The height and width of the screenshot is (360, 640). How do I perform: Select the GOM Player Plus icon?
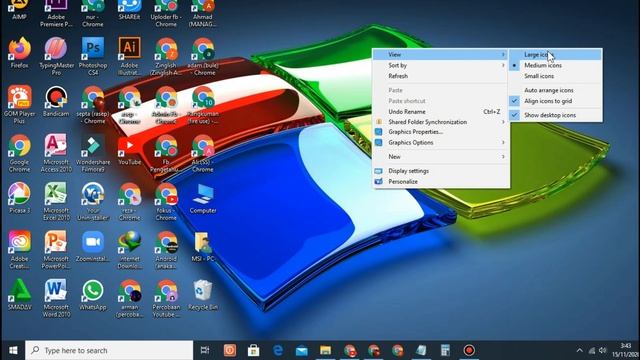click(19, 104)
